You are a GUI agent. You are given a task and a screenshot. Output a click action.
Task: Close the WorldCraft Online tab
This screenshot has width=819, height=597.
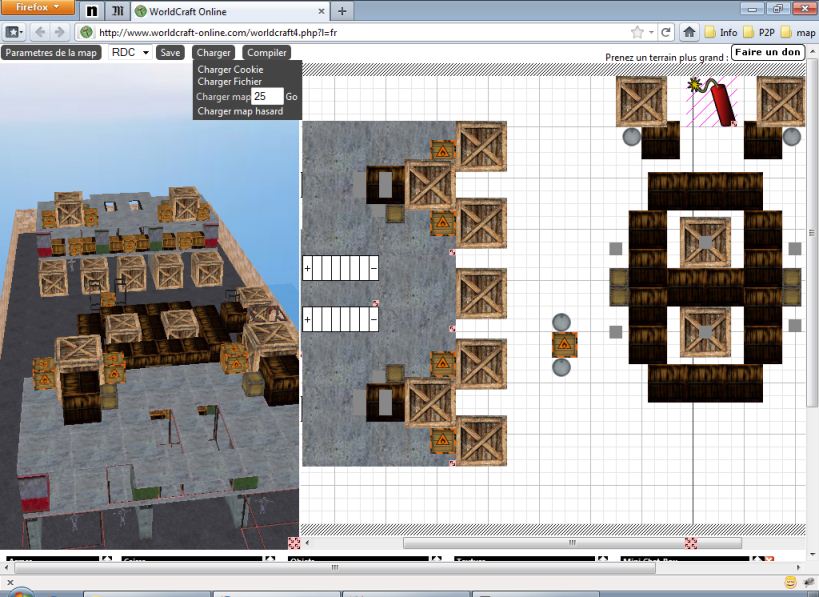321,11
